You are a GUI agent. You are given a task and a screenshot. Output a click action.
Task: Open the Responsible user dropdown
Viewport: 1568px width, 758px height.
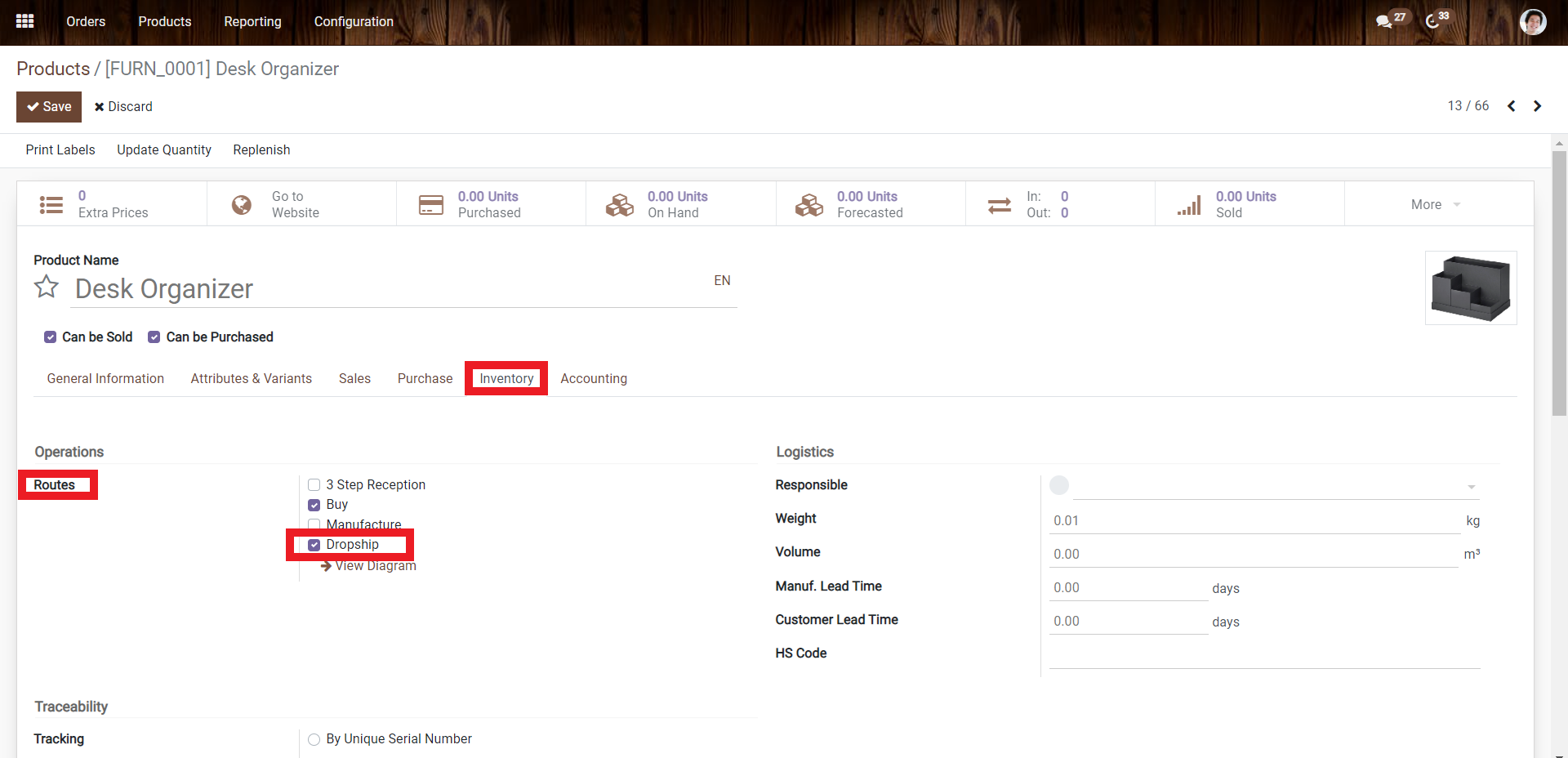click(1471, 487)
